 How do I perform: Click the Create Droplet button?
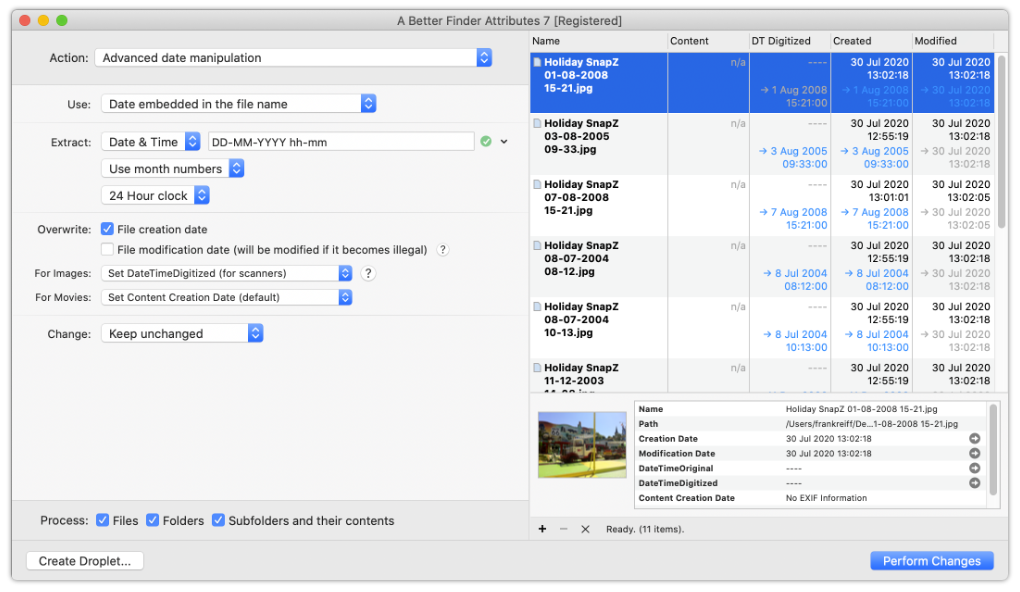(85, 561)
